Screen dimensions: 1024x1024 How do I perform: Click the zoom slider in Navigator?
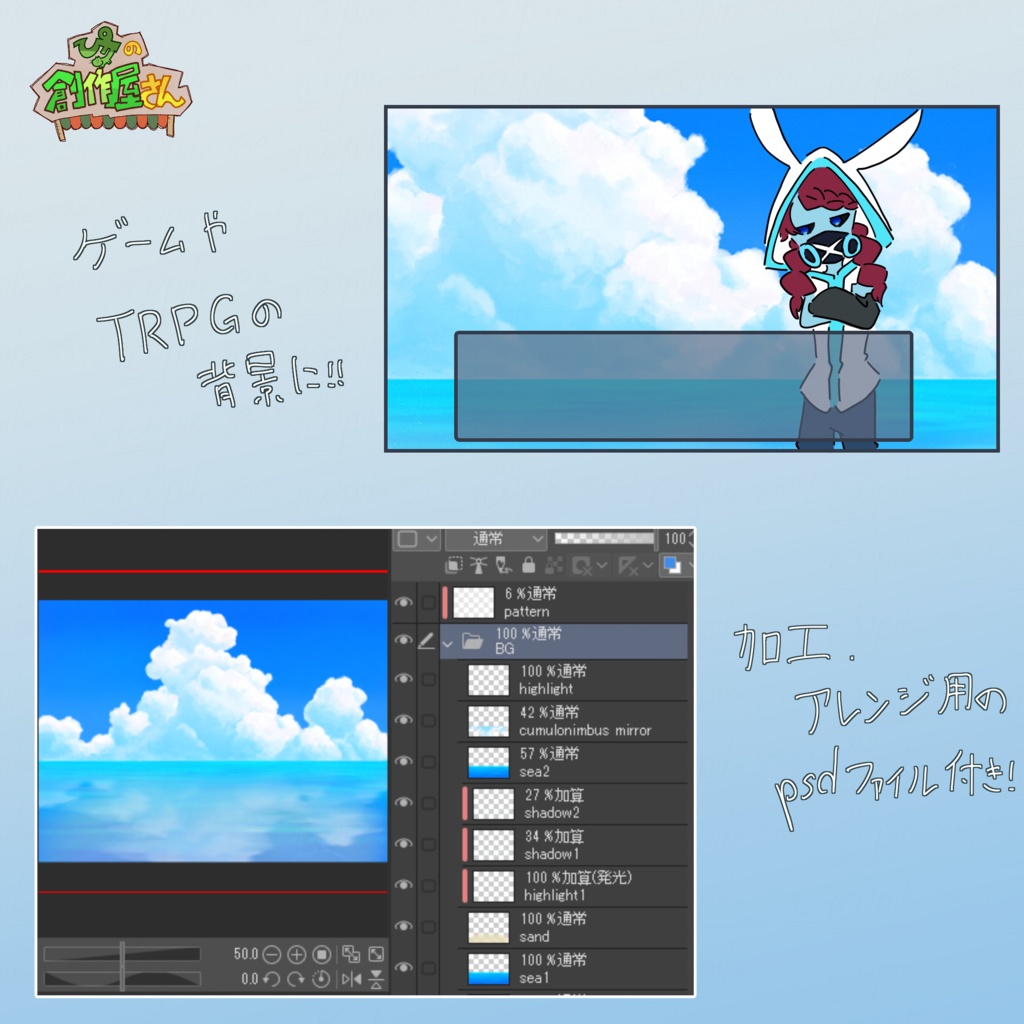coord(121,953)
